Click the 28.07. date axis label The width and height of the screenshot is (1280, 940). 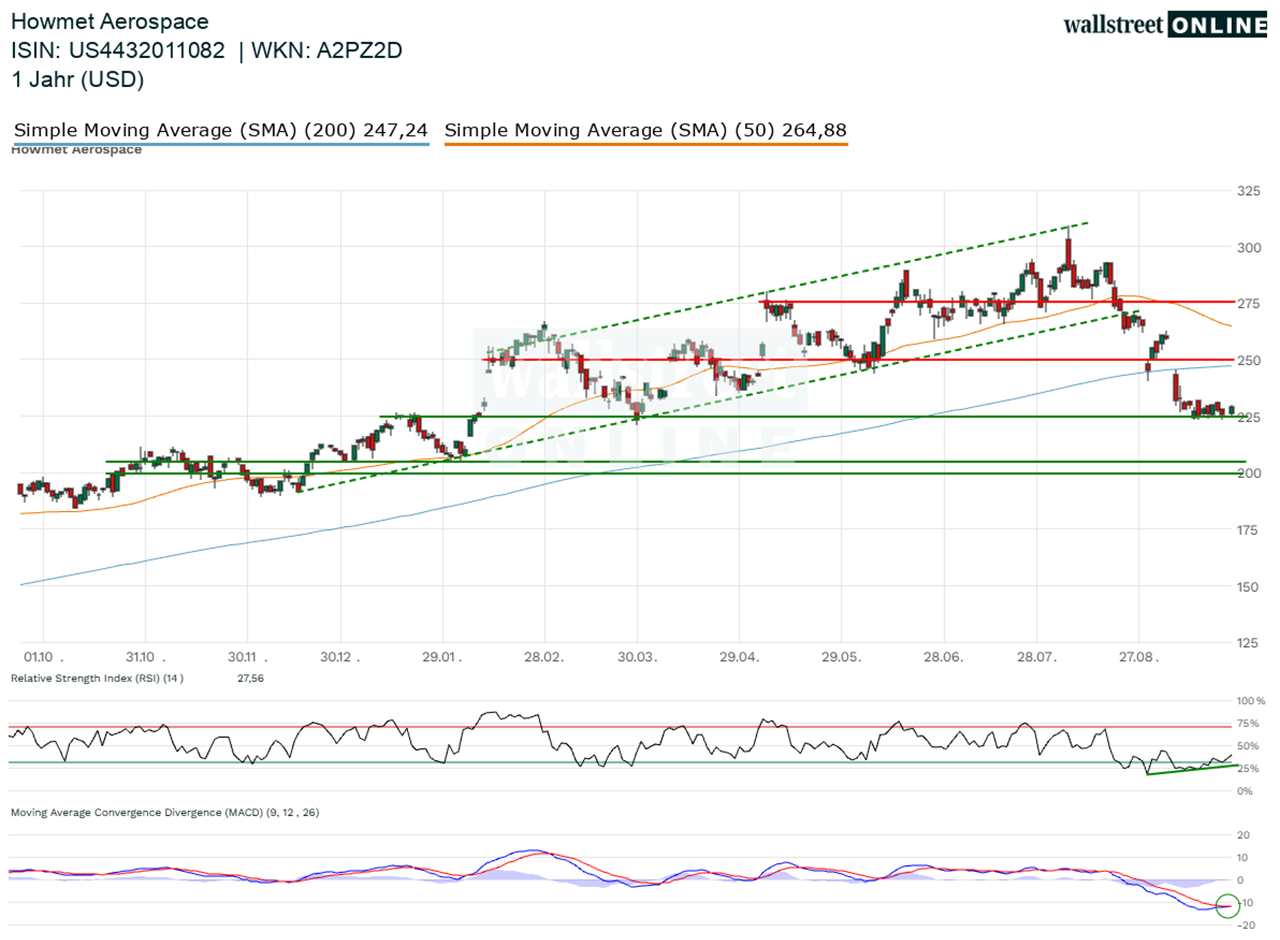(x=1036, y=657)
